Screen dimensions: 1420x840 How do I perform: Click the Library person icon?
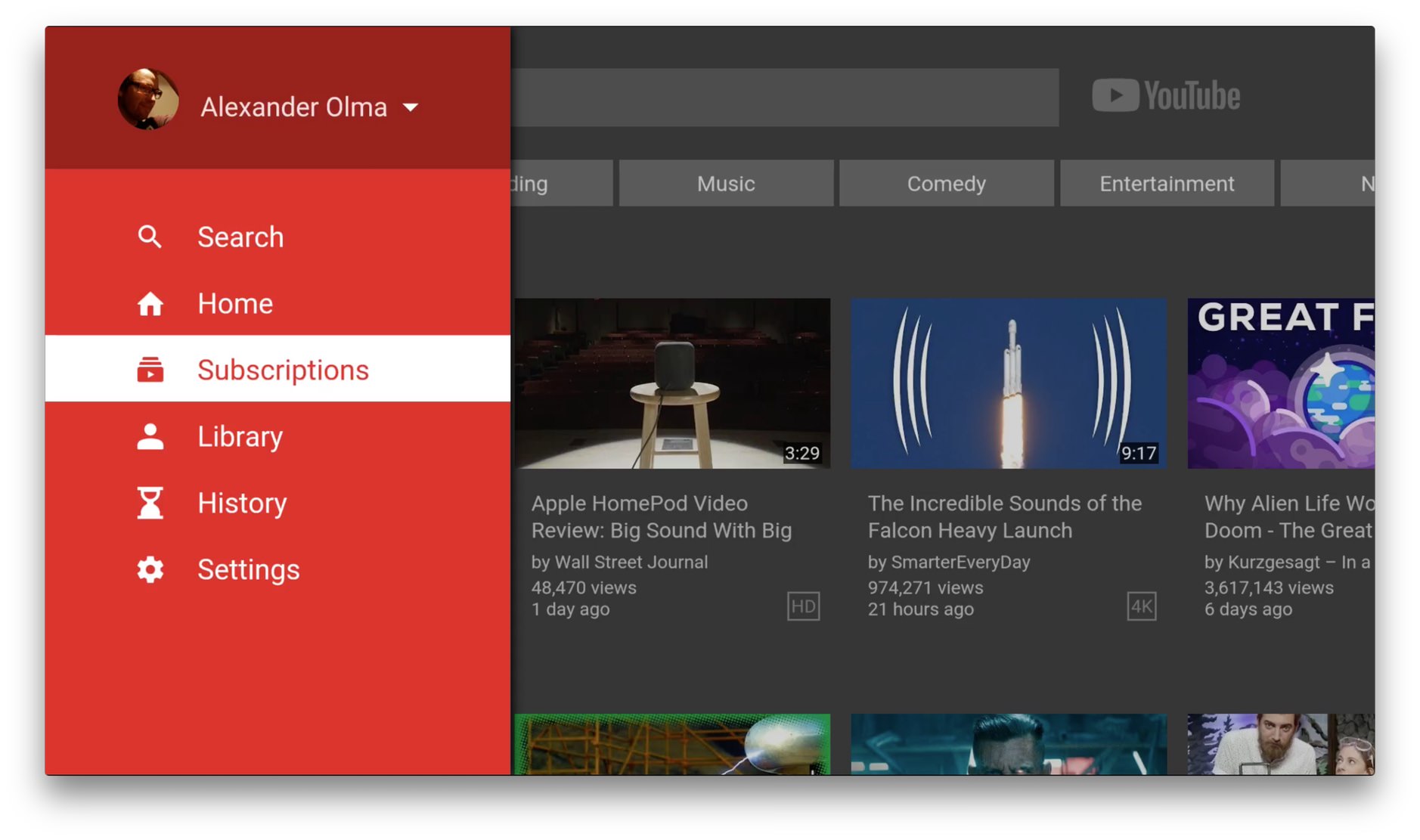click(x=150, y=436)
